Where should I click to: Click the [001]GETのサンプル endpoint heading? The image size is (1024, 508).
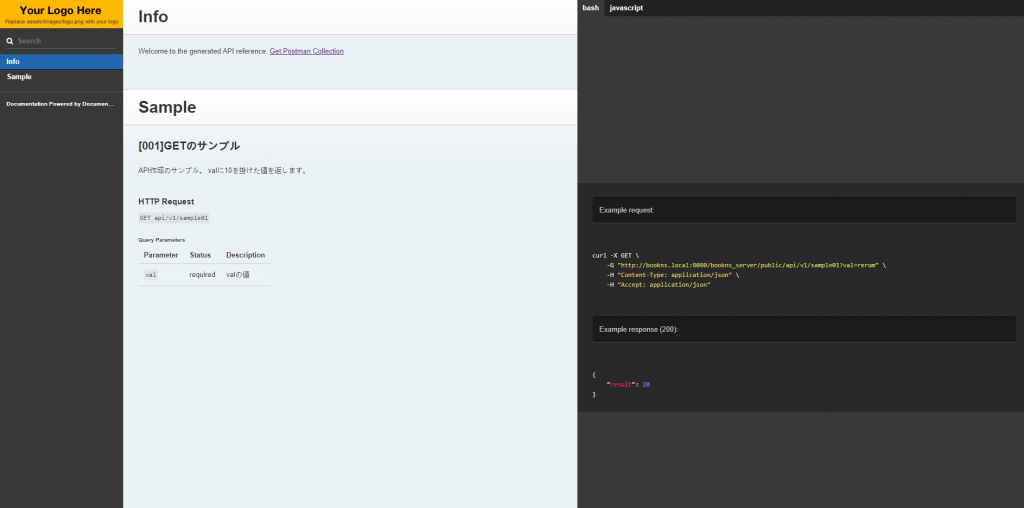coord(189,146)
